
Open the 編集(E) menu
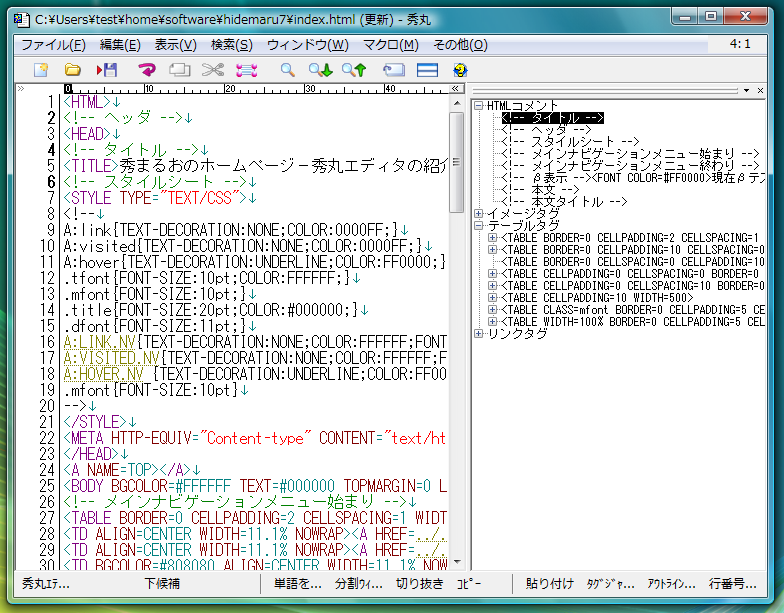pos(120,45)
